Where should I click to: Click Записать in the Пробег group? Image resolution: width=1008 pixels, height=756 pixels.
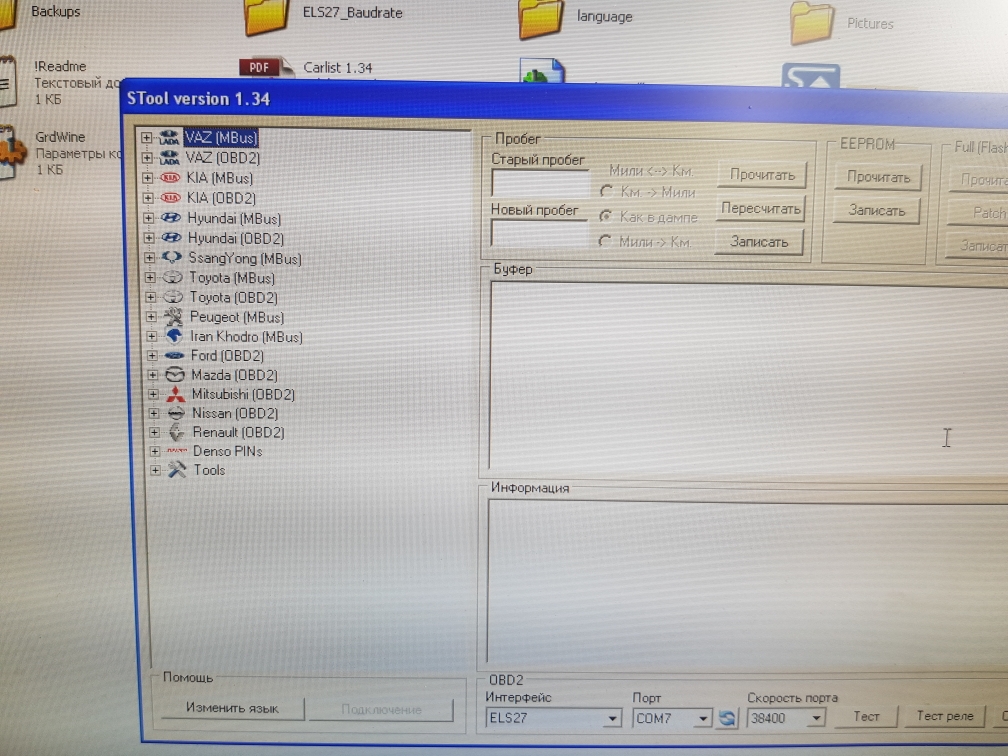759,242
